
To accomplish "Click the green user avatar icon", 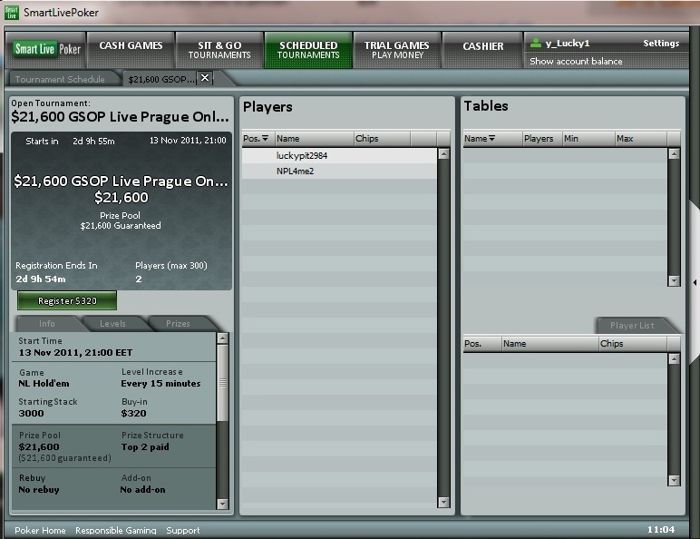I will (x=535, y=43).
